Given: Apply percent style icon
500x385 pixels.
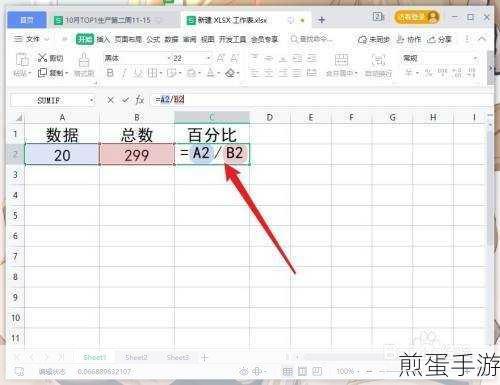Looking at the screenshot, I should coord(428,72).
